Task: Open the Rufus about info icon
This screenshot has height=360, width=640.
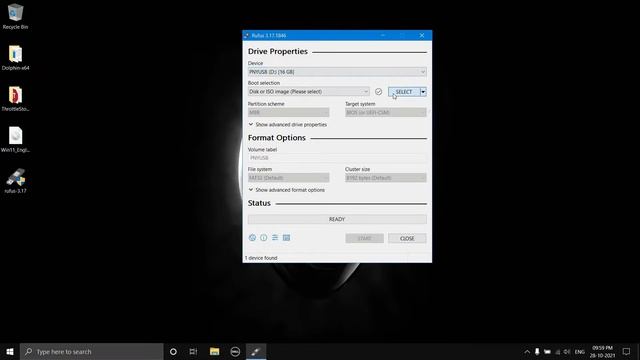Action: (264, 238)
